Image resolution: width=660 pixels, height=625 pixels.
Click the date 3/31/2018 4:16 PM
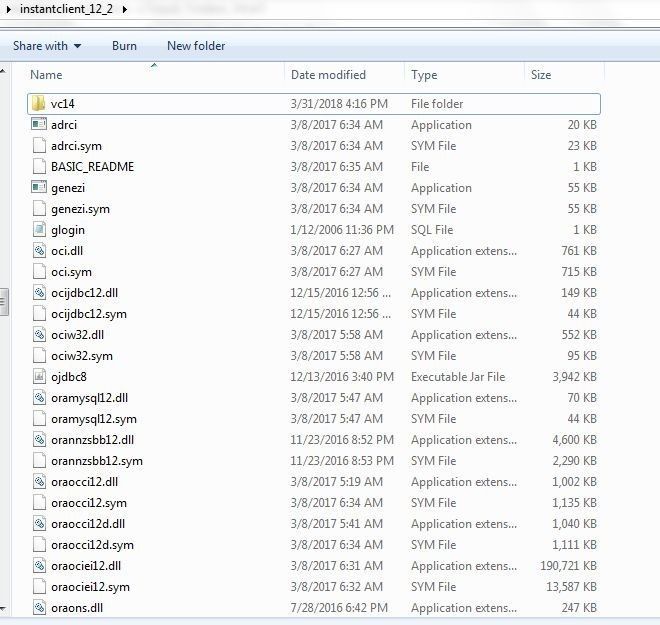[339, 104]
